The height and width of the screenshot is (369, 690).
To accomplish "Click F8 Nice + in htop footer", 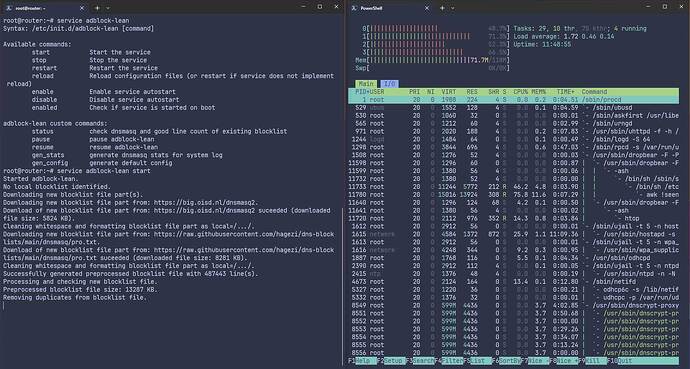I will [x=564, y=361].
